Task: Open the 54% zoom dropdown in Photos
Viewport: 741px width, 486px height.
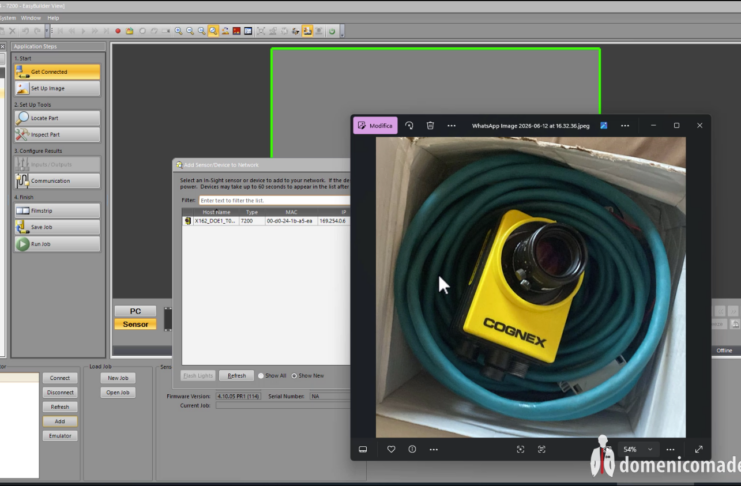Action: (x=638, y=449)
